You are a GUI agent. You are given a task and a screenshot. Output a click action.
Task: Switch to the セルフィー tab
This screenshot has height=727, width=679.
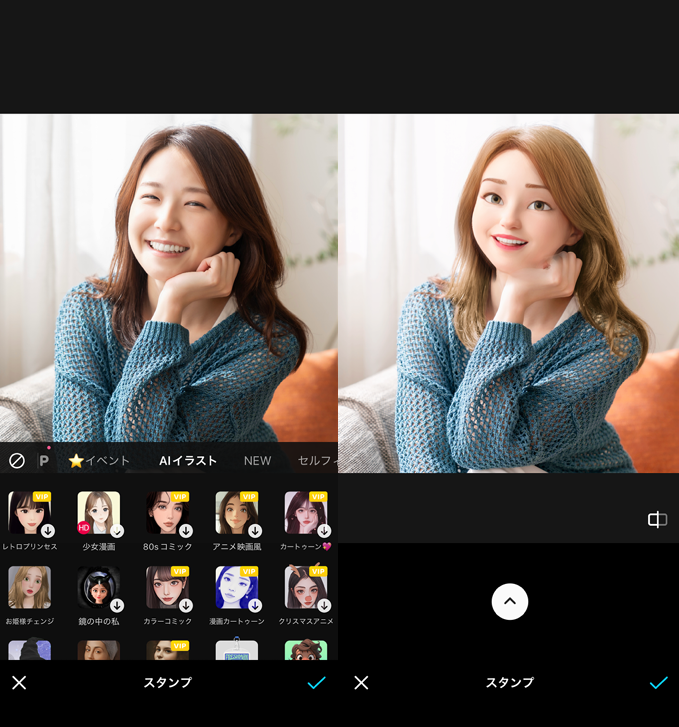coord(318,461)
